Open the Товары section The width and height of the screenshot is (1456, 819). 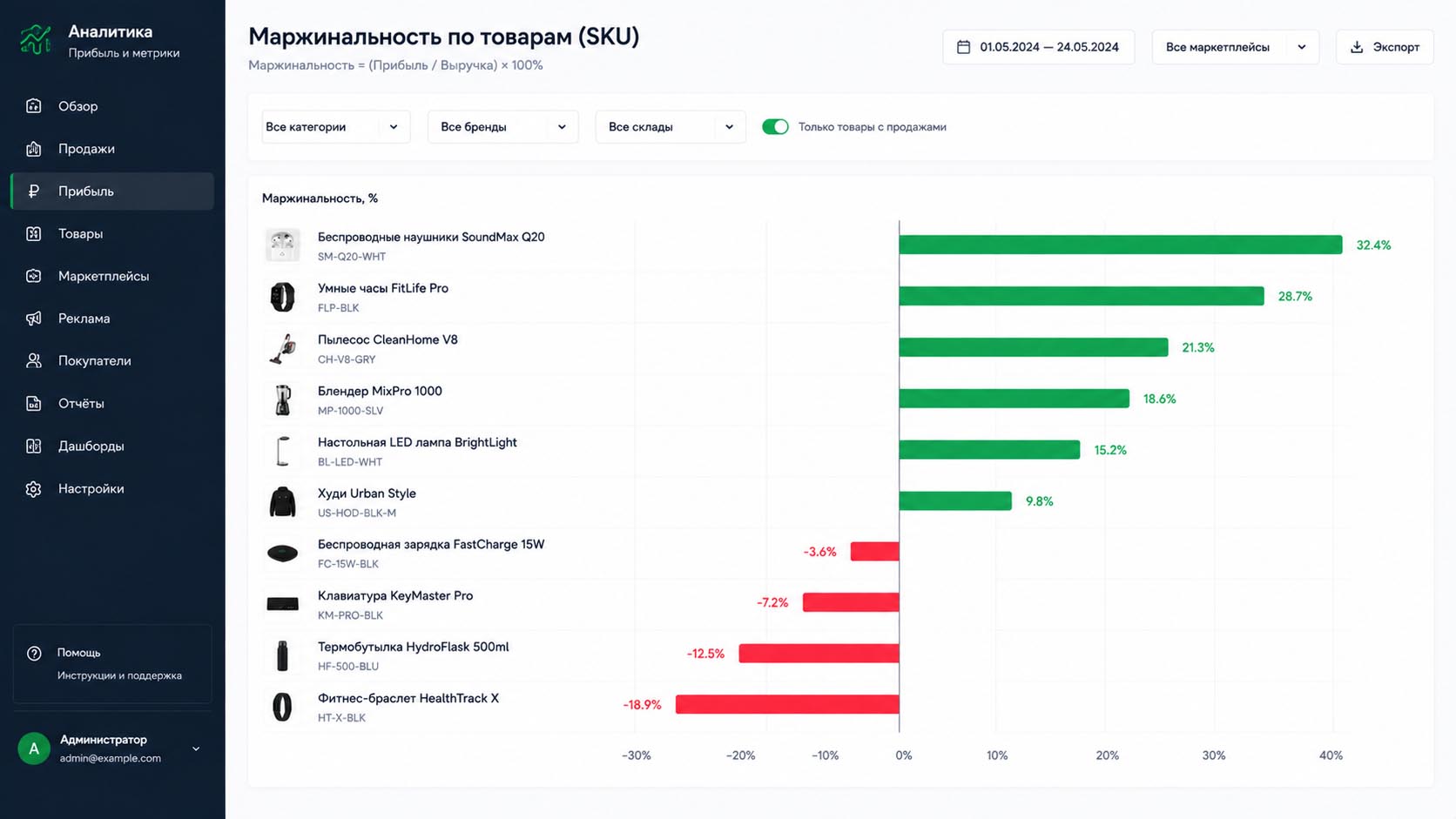click(x=112, y=234)
